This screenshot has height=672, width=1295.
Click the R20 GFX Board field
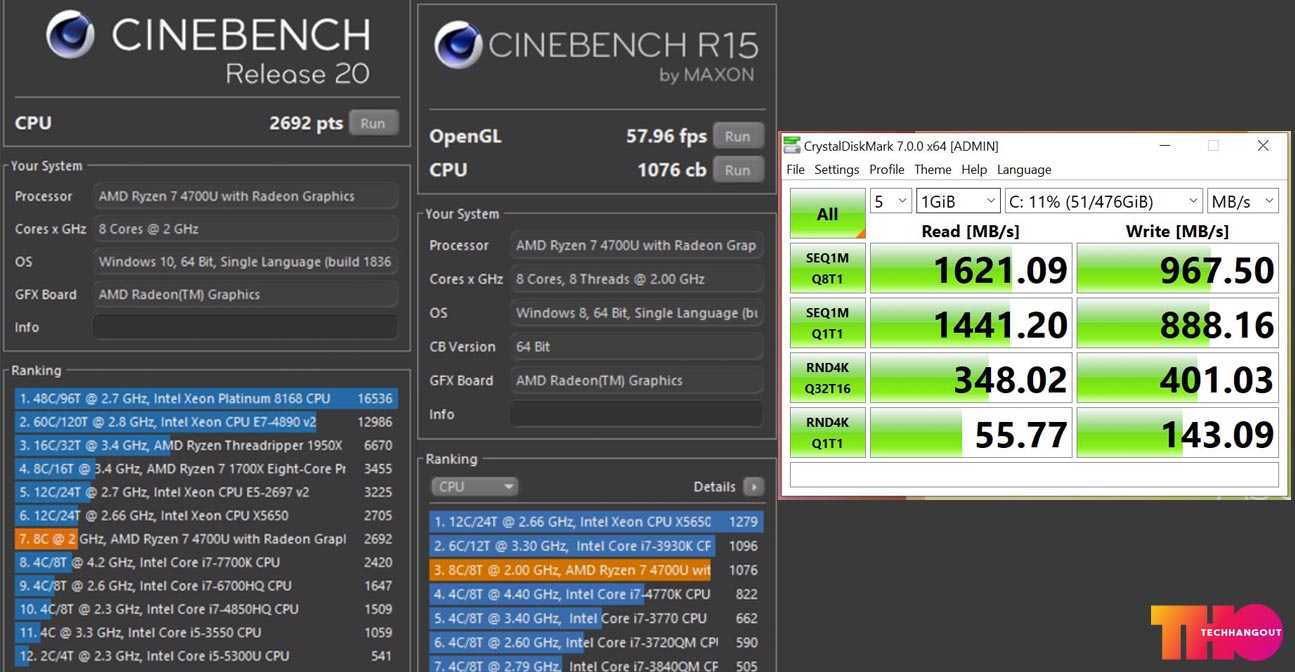point(245,294)
